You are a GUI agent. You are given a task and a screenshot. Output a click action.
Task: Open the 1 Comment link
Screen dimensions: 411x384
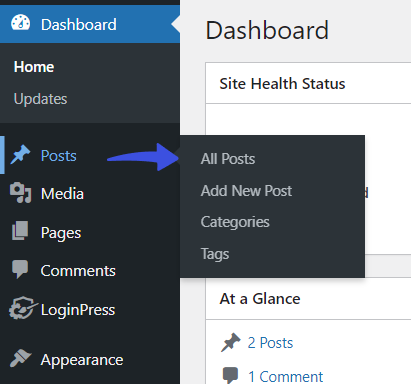point(285,377)
